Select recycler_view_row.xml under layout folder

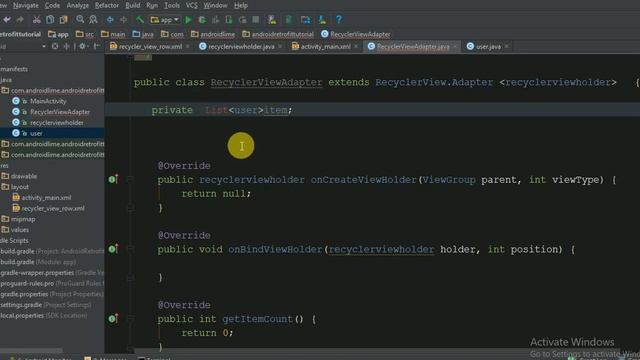pos(49,208)
